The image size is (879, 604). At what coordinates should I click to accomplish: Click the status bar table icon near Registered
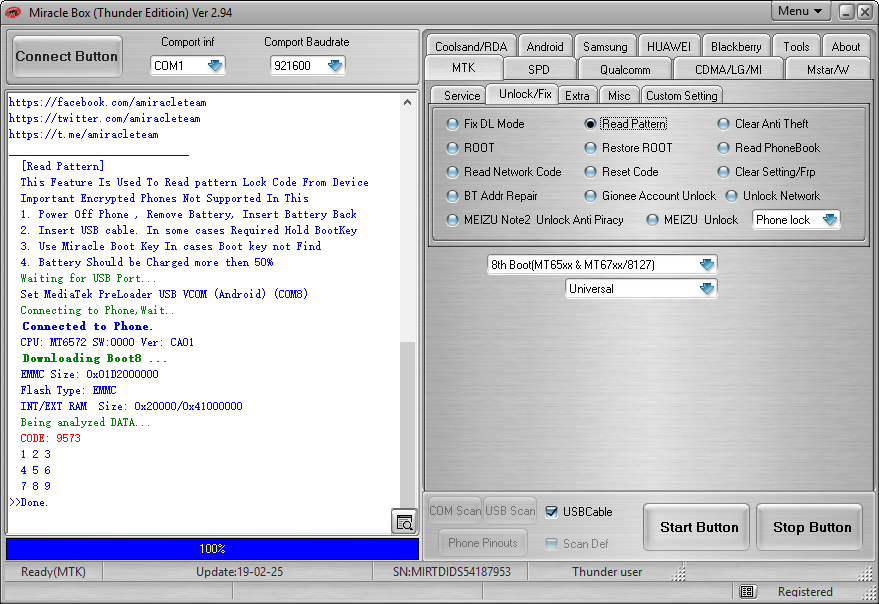[x=746, y=591]
